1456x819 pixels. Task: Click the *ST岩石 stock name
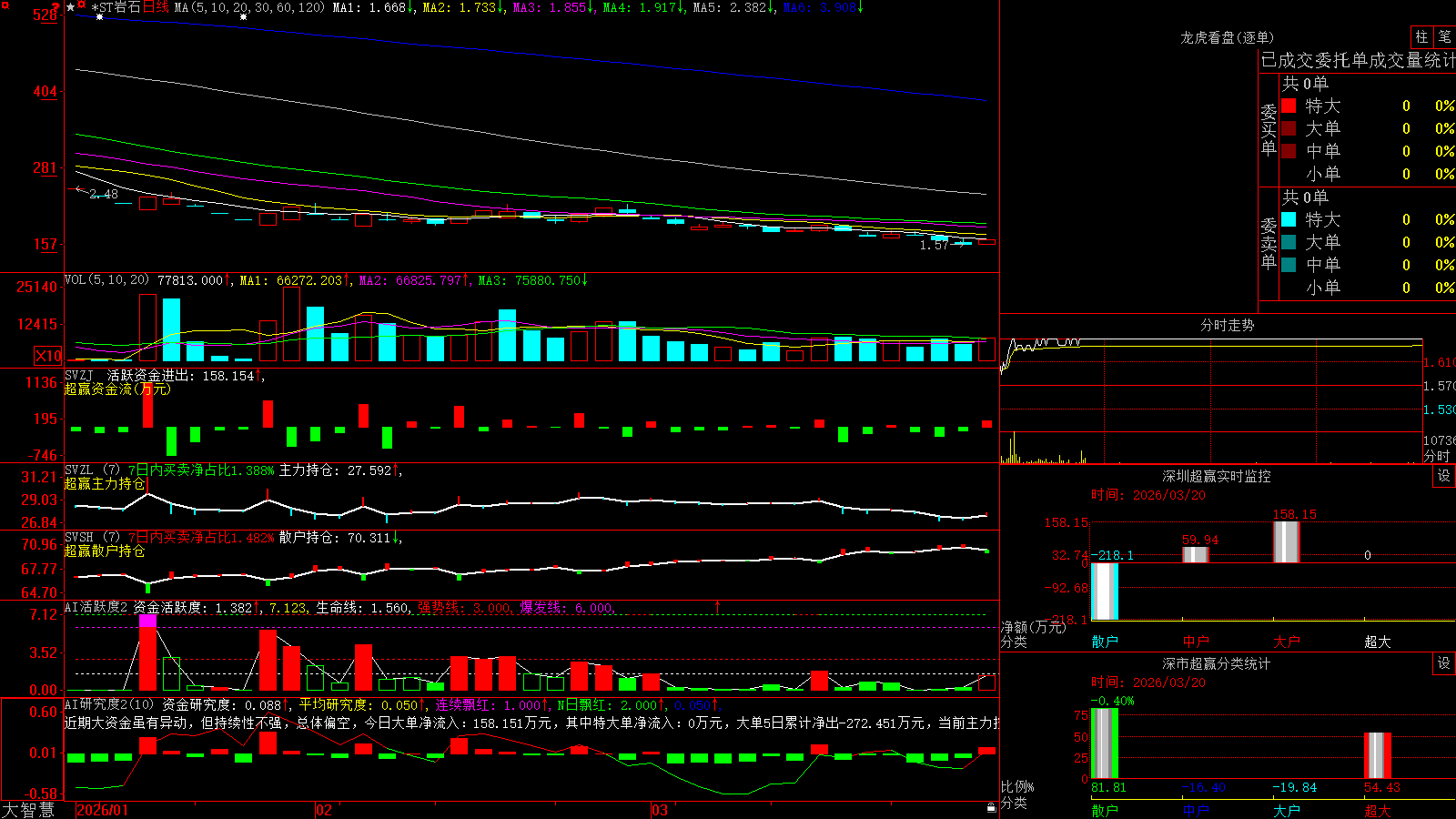point(116,7)
